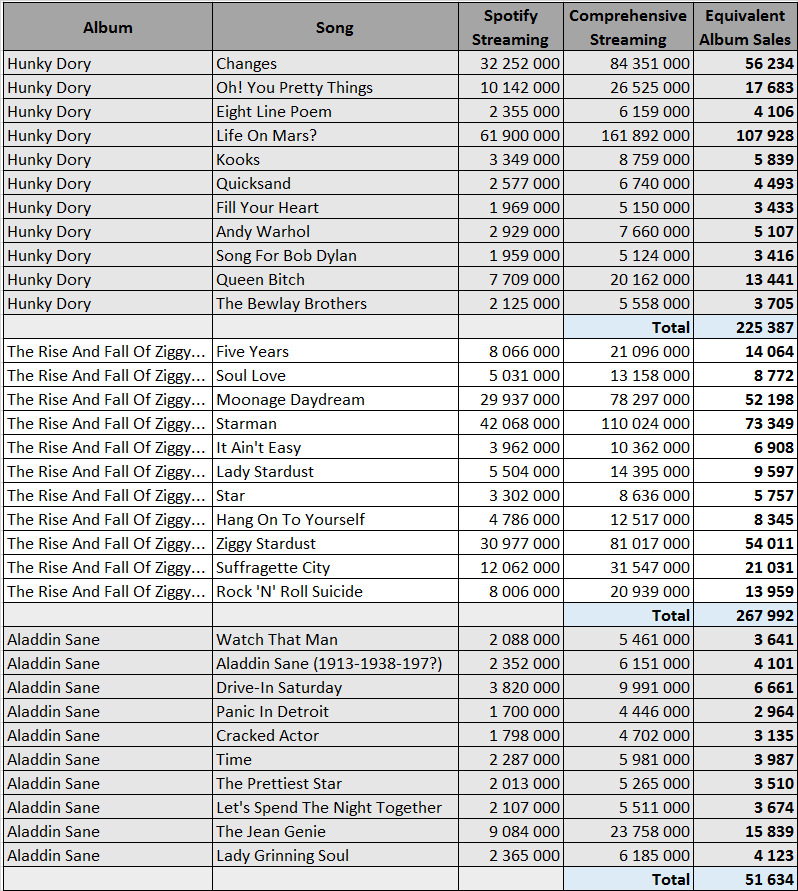Click the 'Starman' song cell
798x891 pixels.
click(x=335, y=423)
